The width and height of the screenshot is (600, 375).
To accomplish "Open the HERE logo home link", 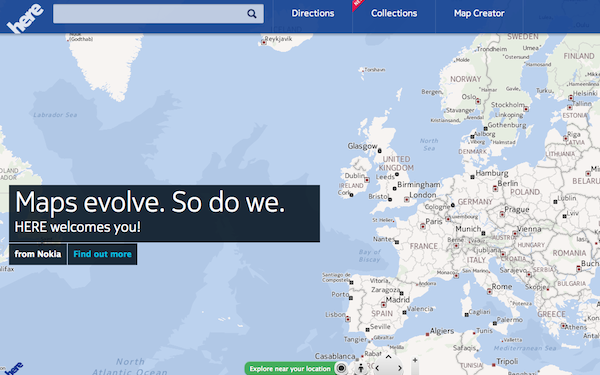I will [x=25, y=17].
